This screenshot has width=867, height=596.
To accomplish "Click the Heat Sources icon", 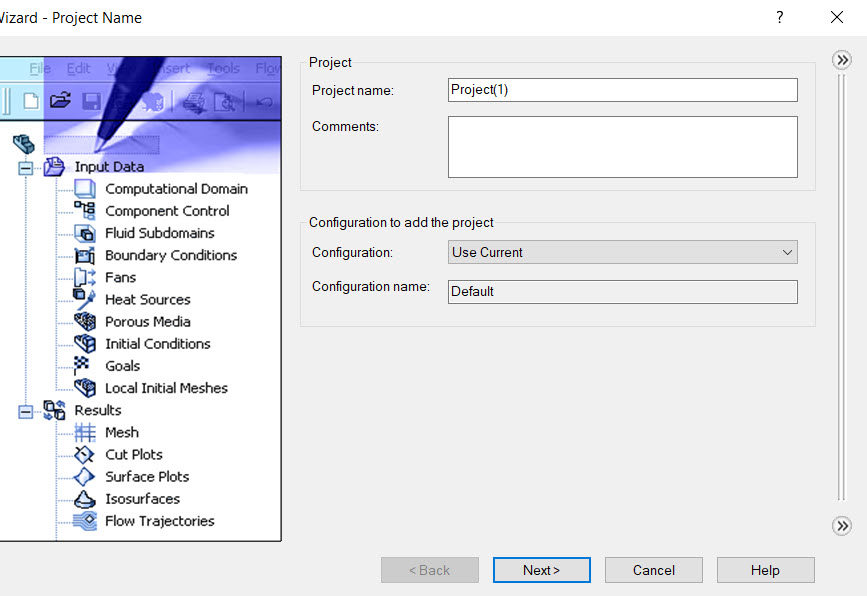I will [85, 299].
